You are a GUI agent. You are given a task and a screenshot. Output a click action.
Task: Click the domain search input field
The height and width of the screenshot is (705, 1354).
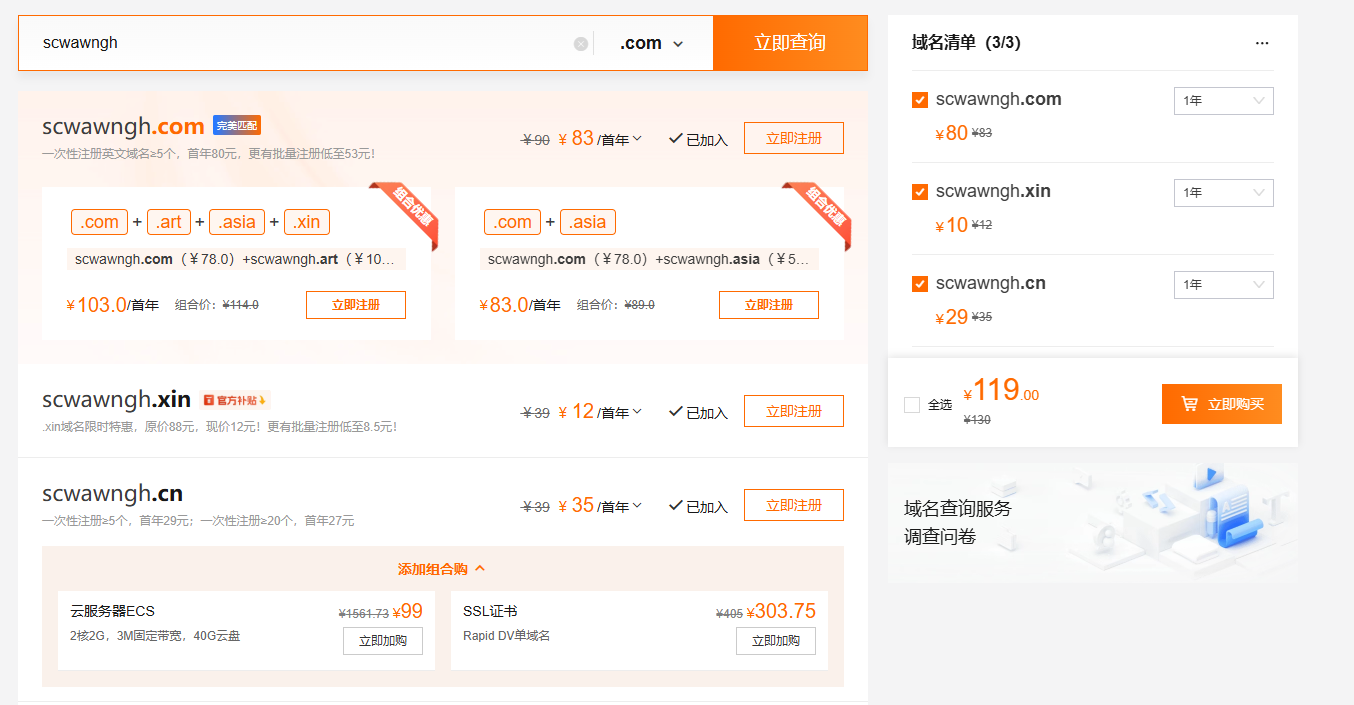point(305,43)
